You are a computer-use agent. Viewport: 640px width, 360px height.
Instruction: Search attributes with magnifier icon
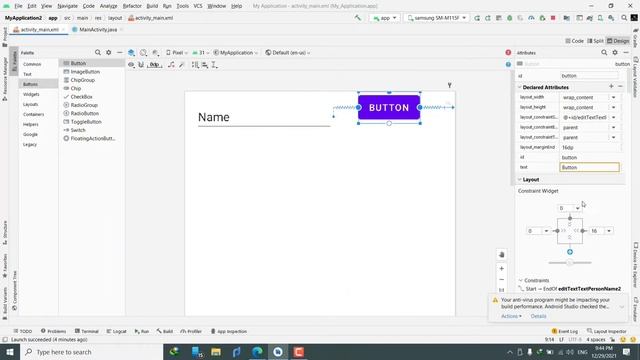pyautogui.click(x=604, y=53)
